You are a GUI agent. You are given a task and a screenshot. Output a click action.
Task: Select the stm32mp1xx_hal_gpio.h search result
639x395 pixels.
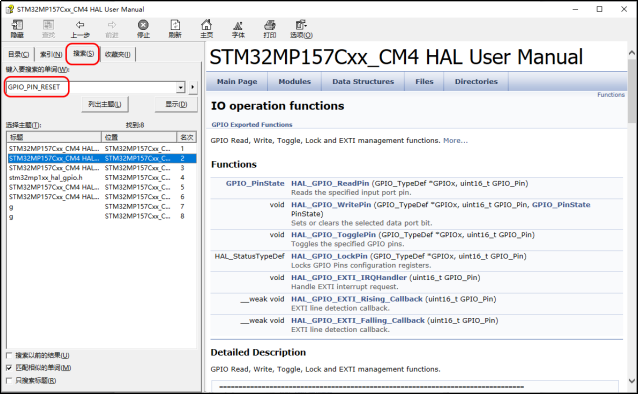102,178
